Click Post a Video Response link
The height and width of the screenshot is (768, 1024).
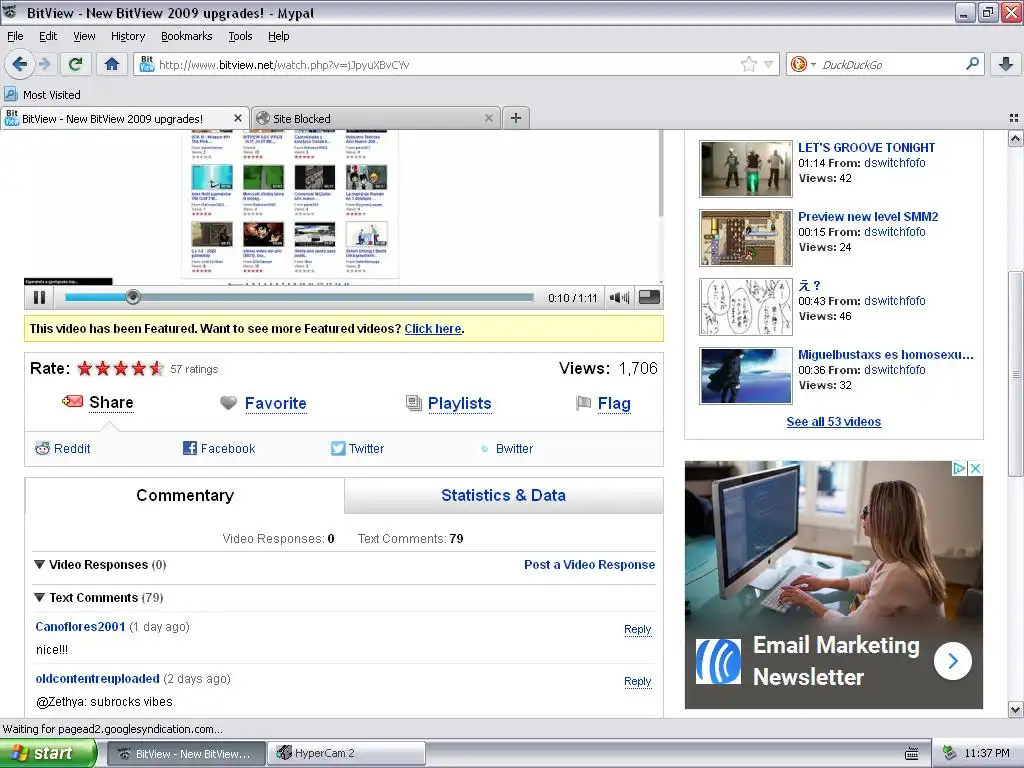pyautogui.click(x=589, y=564)
